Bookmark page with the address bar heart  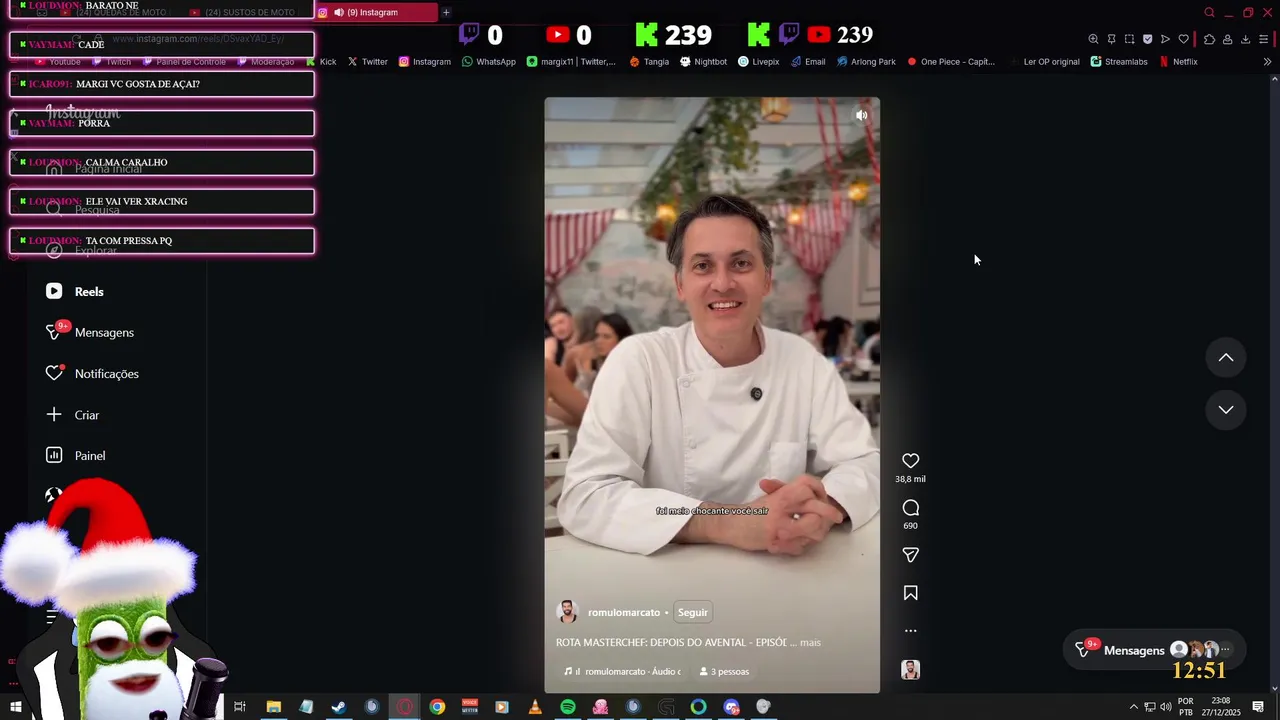pos(1183,39)
